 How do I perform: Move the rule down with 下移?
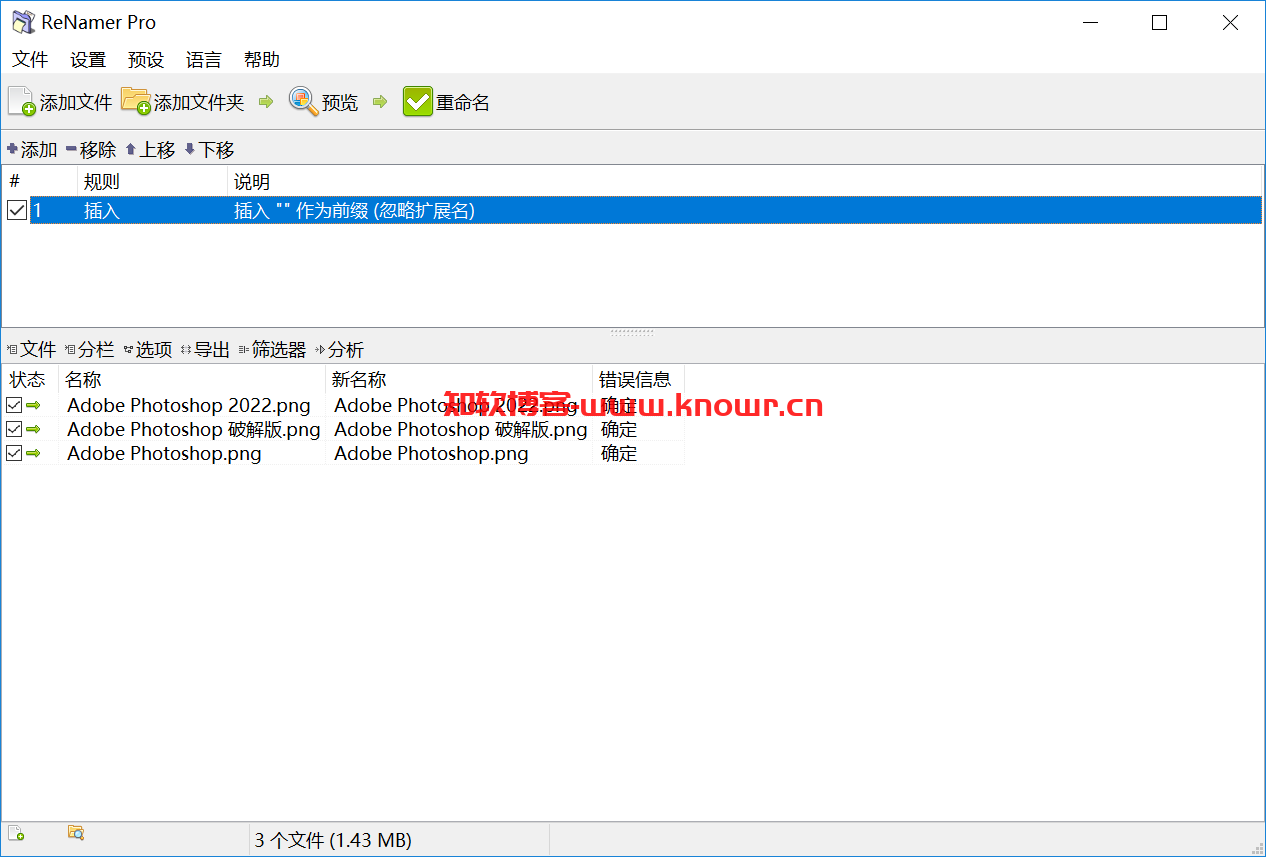(x=209, y=150)
